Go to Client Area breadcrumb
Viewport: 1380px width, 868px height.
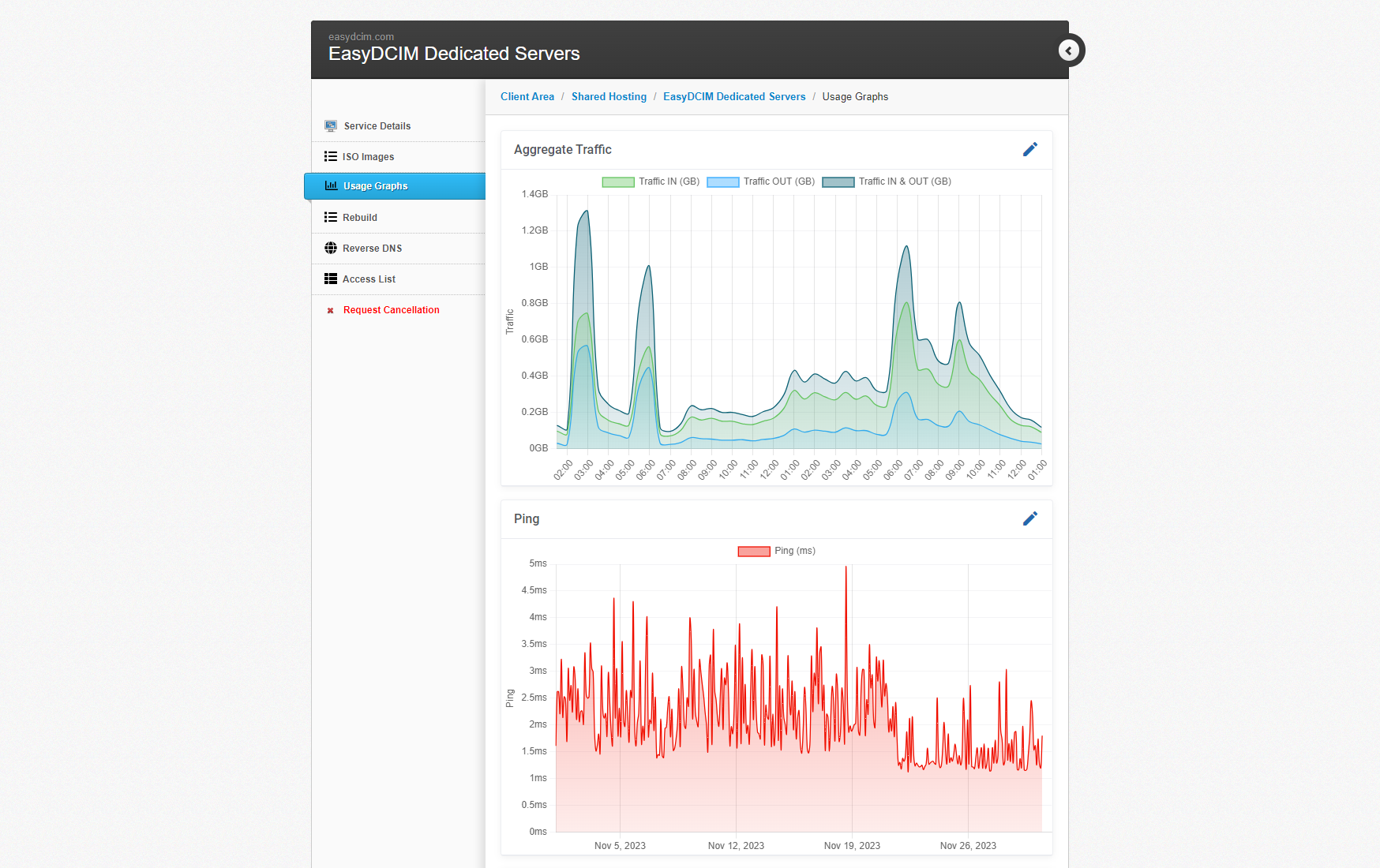point(527,96)
